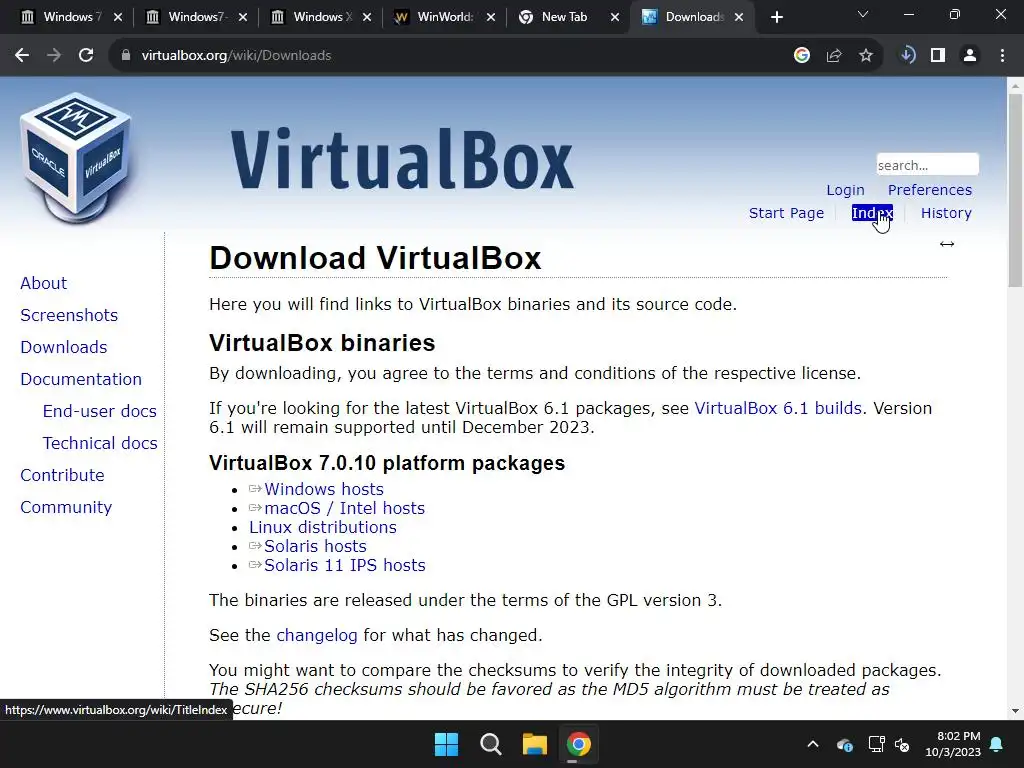Close the New Tab tab
1024x768 pixels.
click(x=615, y=17)
